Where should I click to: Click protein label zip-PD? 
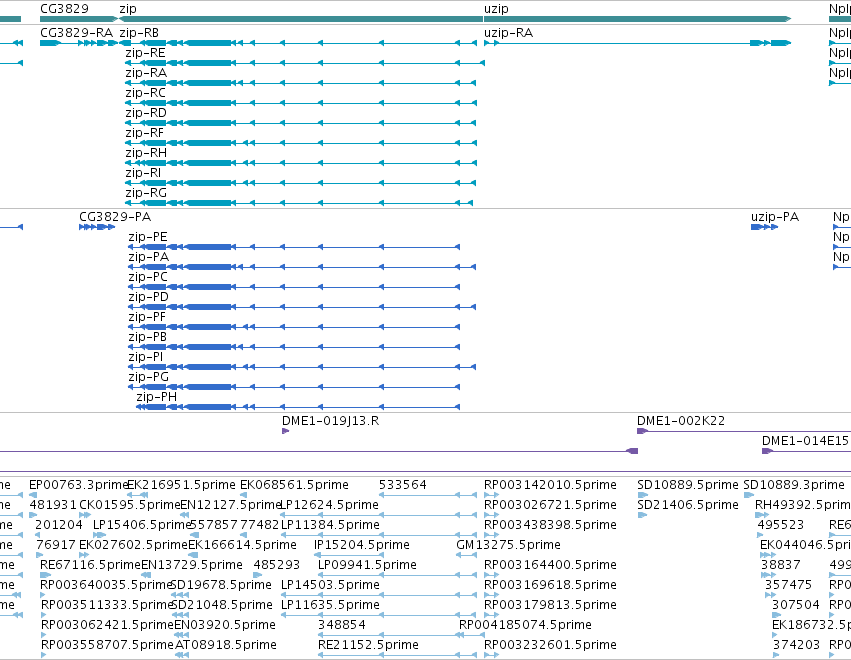tap(149, 297)
